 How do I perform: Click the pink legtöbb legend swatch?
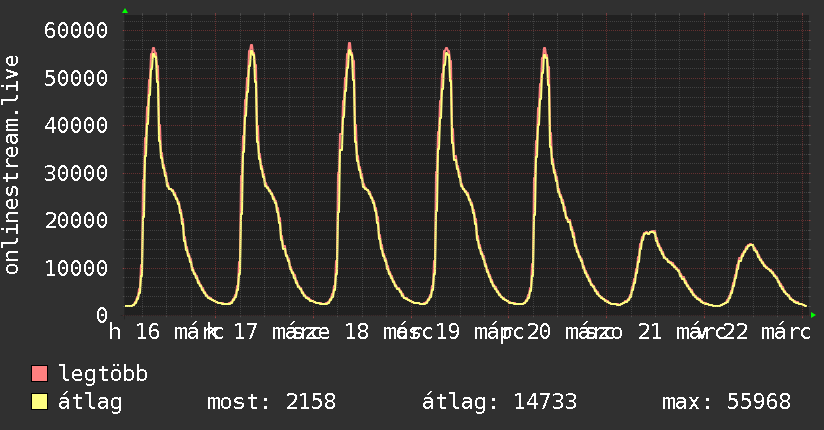click(39, 374)
